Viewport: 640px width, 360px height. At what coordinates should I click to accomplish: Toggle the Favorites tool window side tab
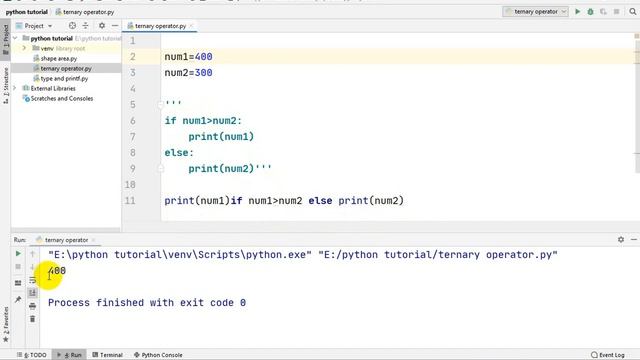(x=6, y=324)
